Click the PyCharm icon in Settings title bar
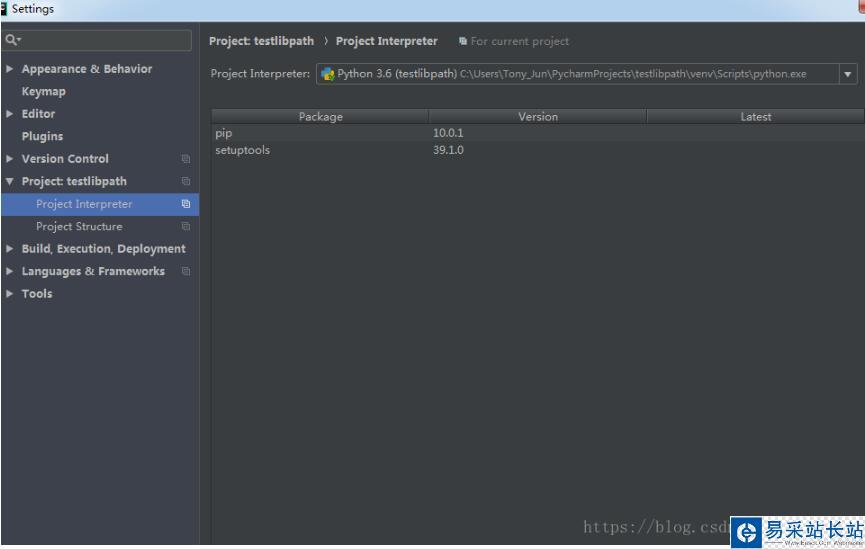This screenshot has width=865, height=549. tap(4, 9)
